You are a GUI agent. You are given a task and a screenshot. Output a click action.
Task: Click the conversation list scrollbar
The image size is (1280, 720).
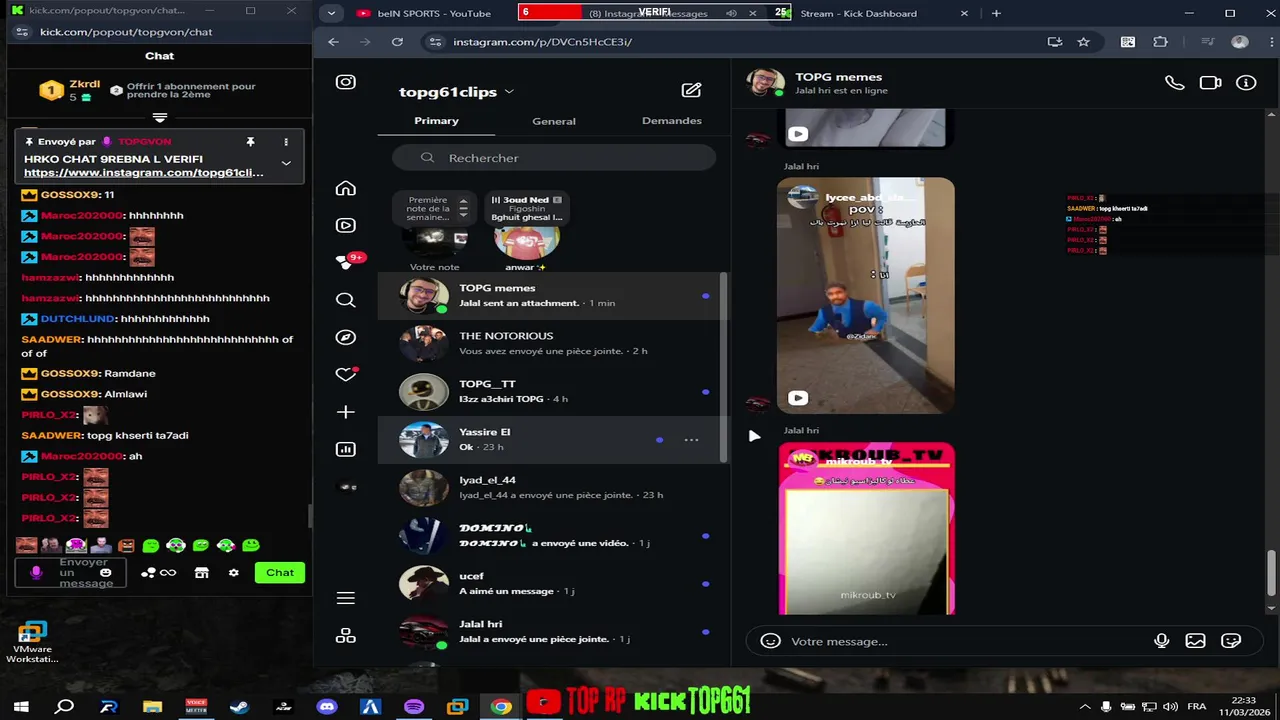(x=724, y=367)
